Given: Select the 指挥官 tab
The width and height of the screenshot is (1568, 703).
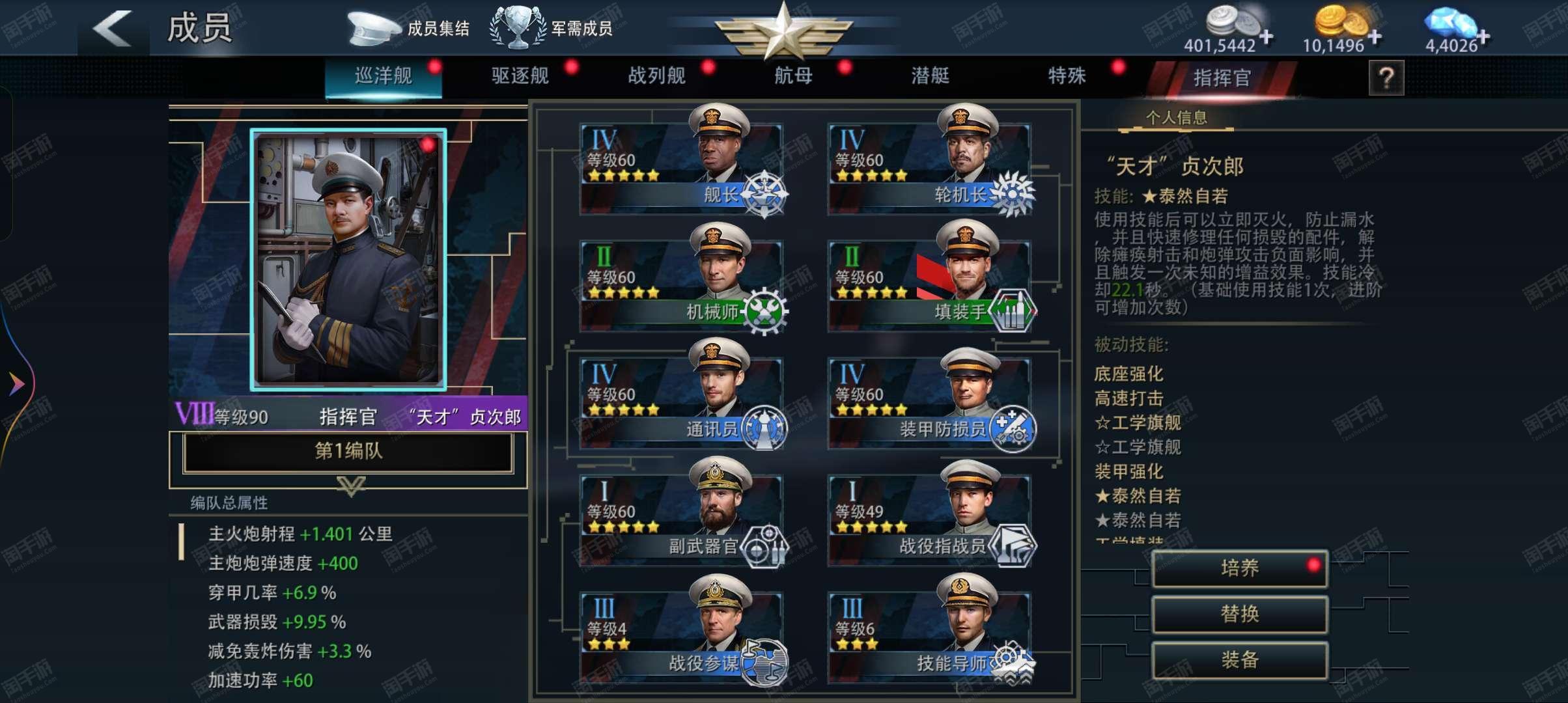Looking at the screenshot, I should pos(1222,78).
